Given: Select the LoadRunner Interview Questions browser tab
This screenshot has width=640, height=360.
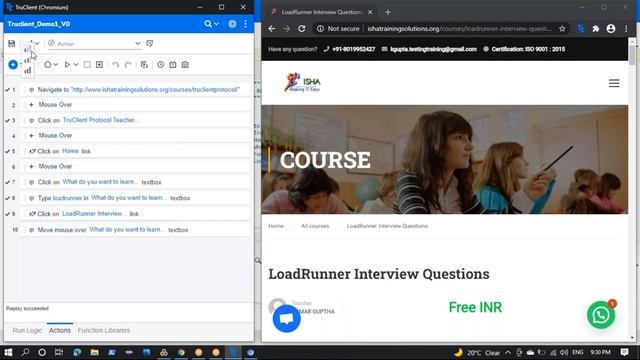Looking at the screenshot, I should click(321, 12).
